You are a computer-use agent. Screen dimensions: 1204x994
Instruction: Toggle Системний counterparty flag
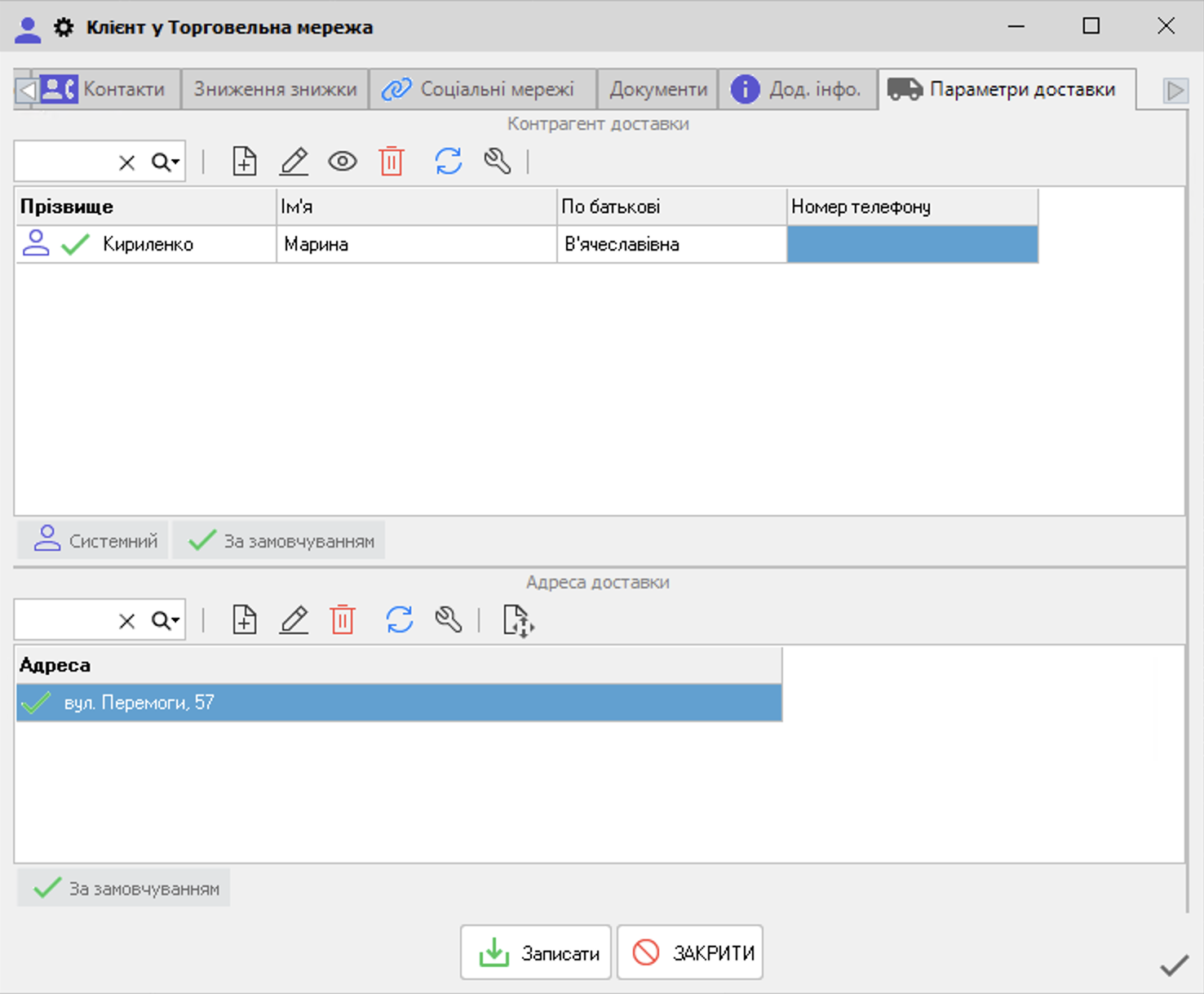(x=94, y=540)
